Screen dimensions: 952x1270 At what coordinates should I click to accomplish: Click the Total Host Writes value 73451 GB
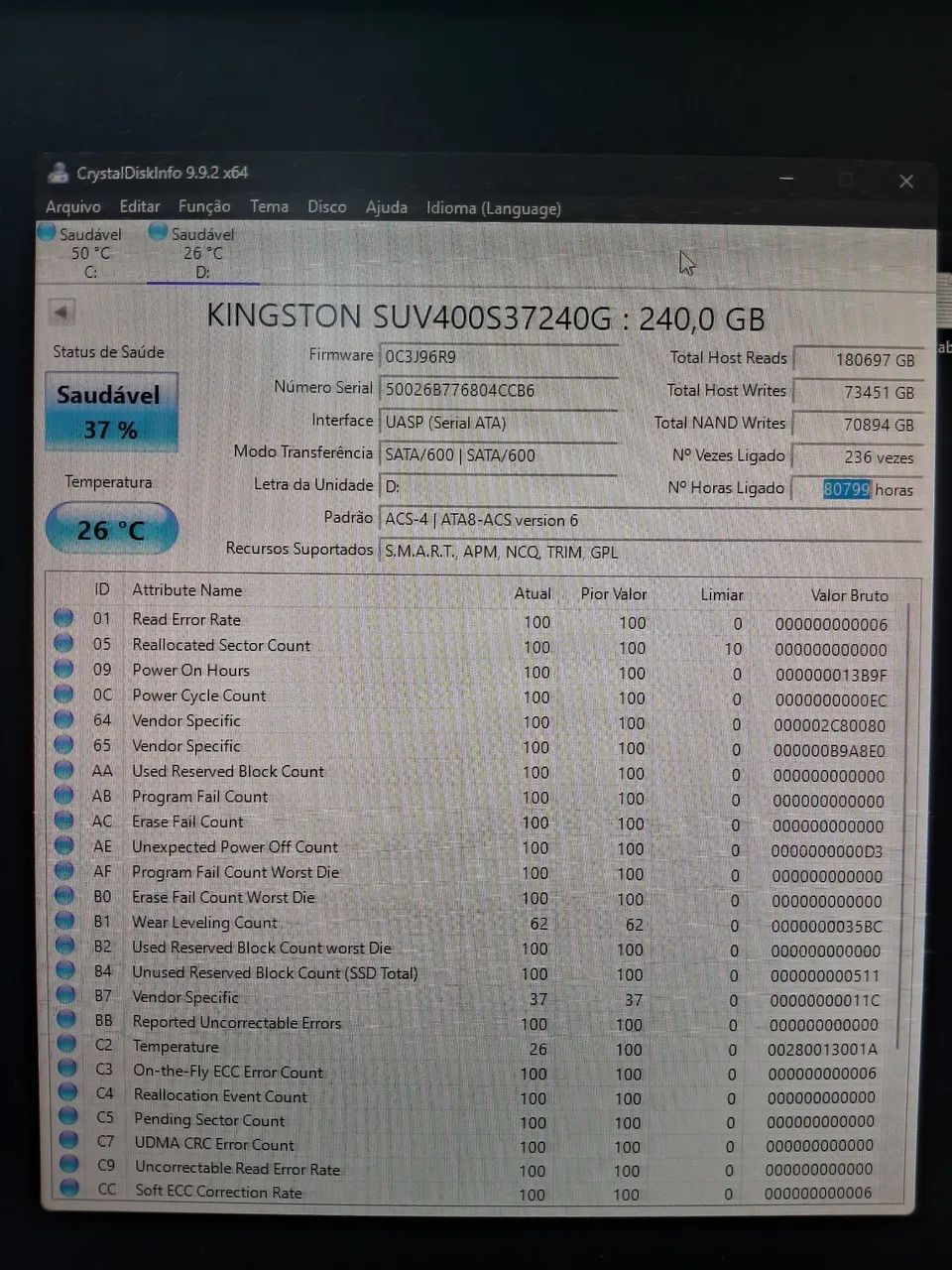point(859,392)
